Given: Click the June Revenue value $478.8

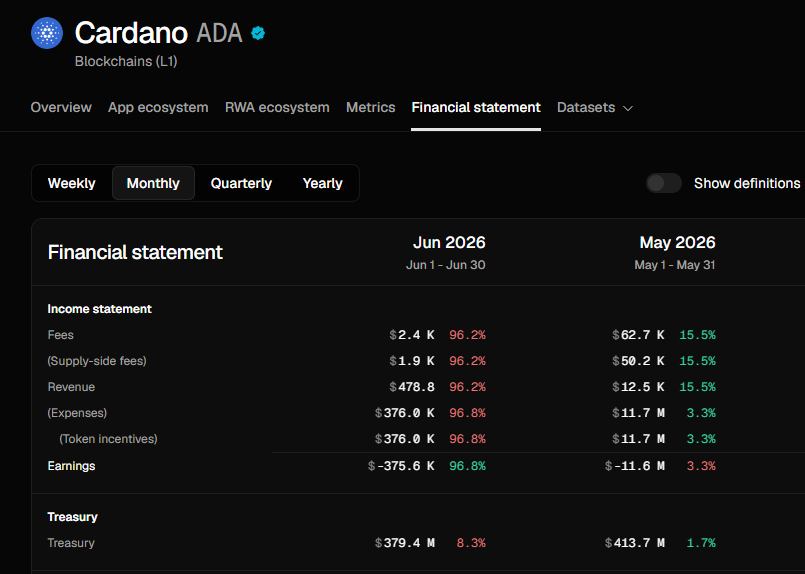Looking at the screenshot, I should (x=412, y=387).
